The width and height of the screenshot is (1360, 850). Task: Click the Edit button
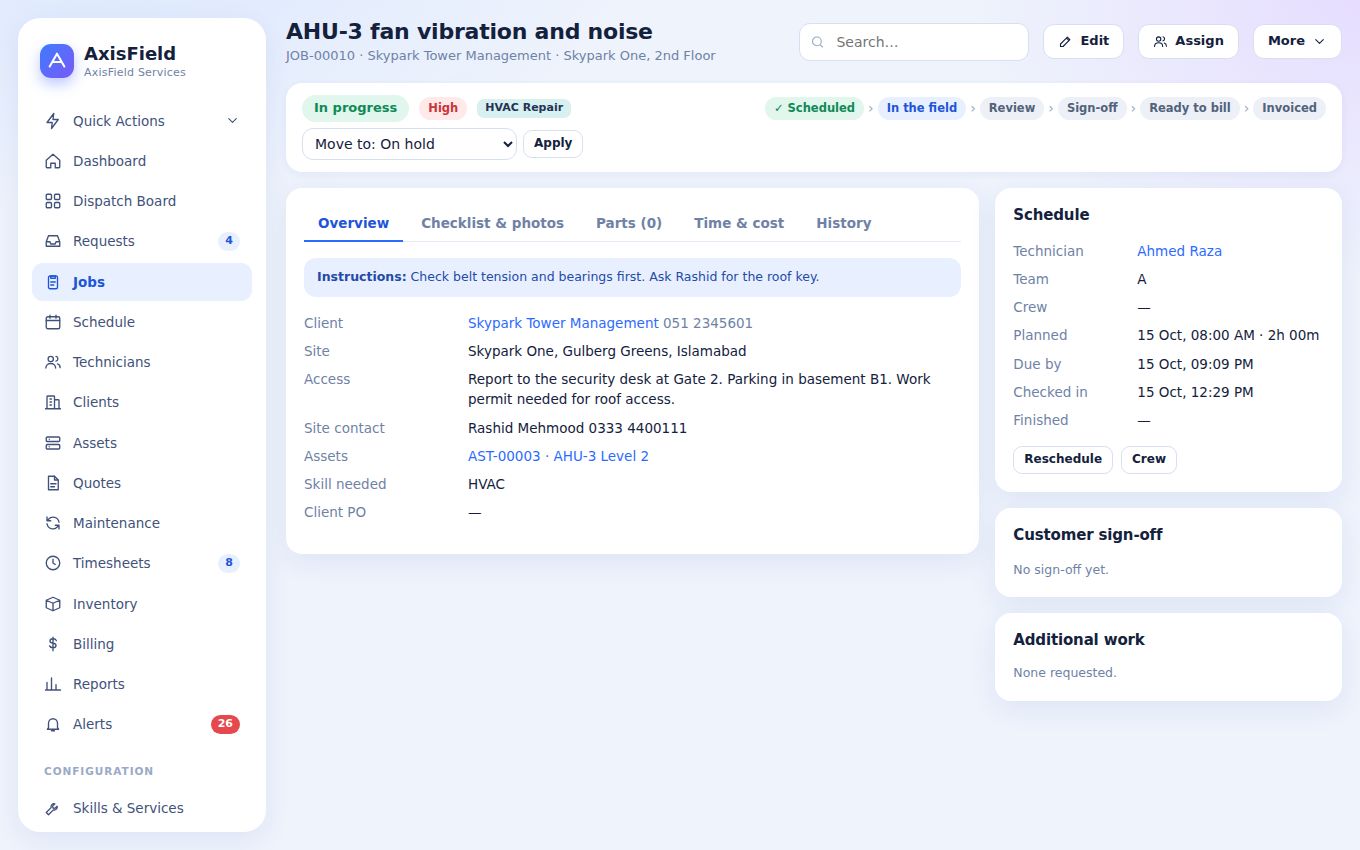[1083, 41]
